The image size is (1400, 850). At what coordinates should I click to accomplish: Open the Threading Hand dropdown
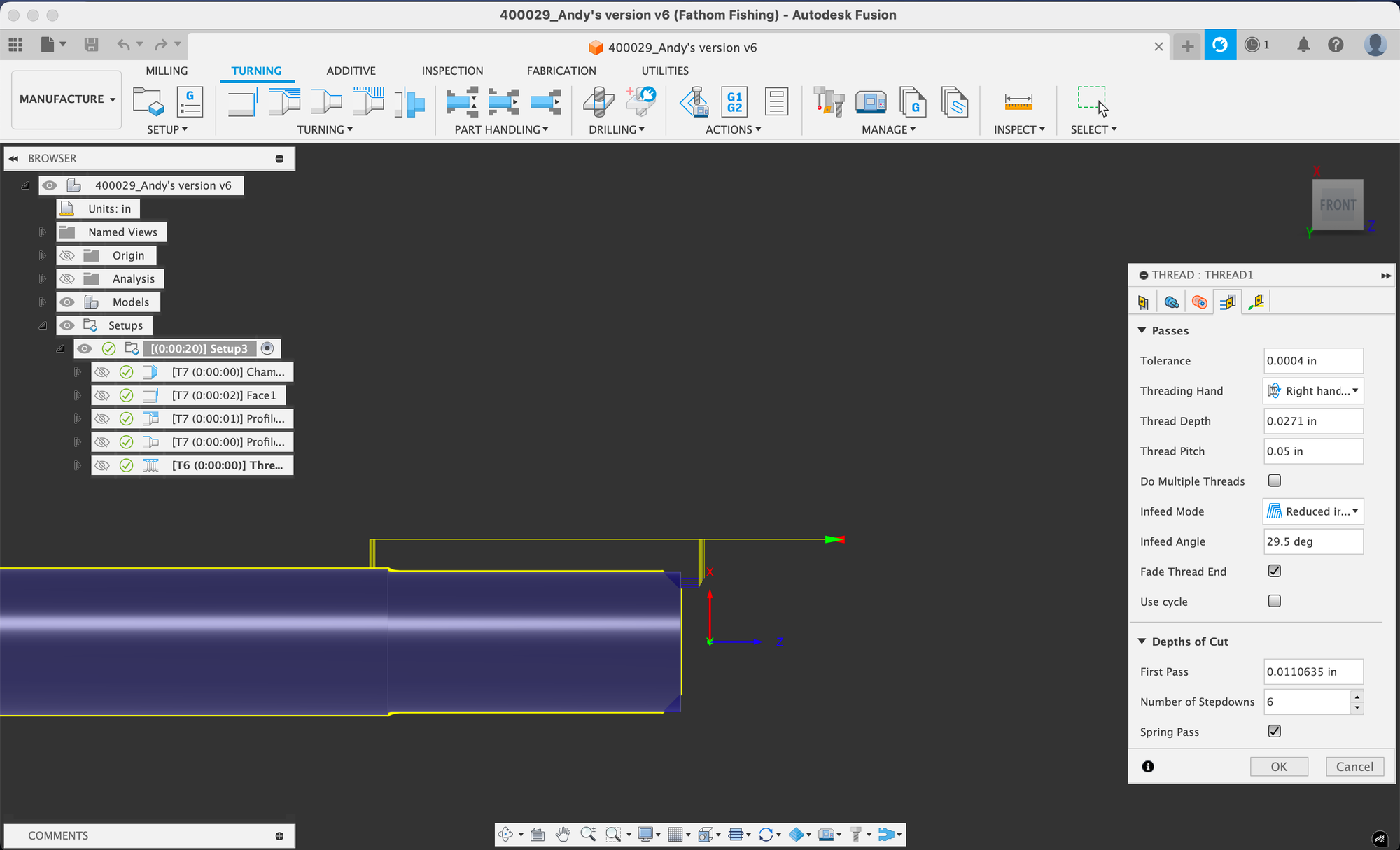tap(1313, 391)
